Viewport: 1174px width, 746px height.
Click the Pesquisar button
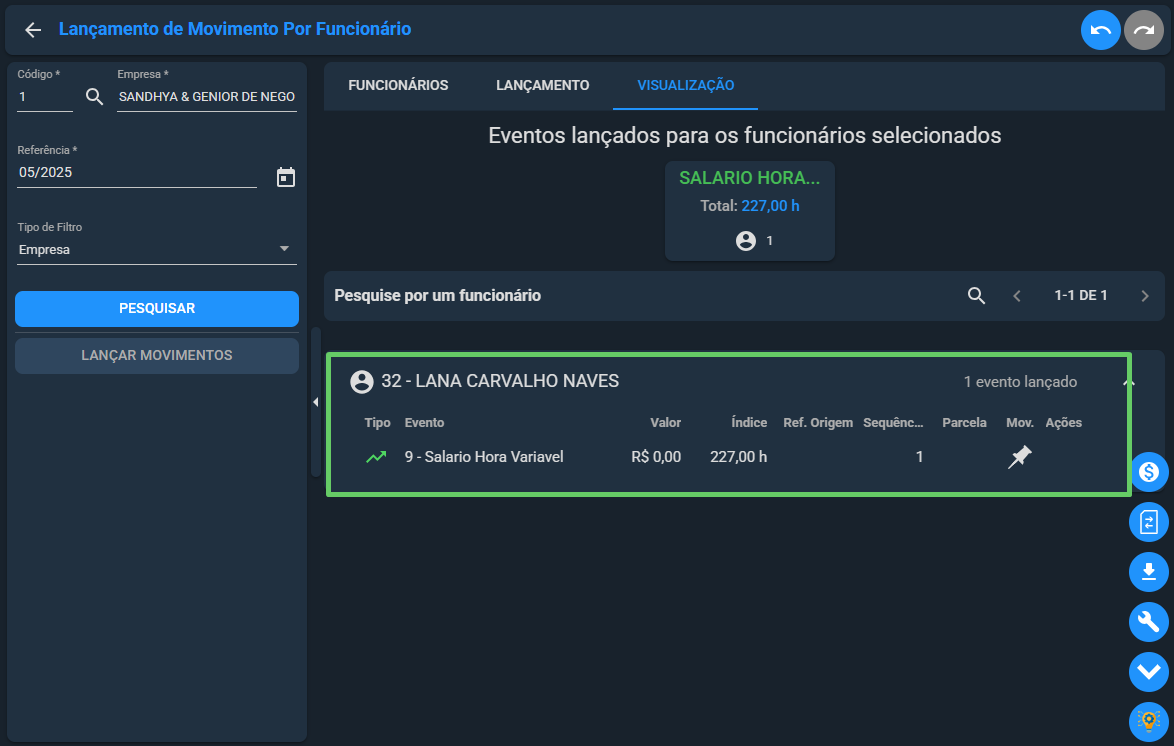[156, 309]
